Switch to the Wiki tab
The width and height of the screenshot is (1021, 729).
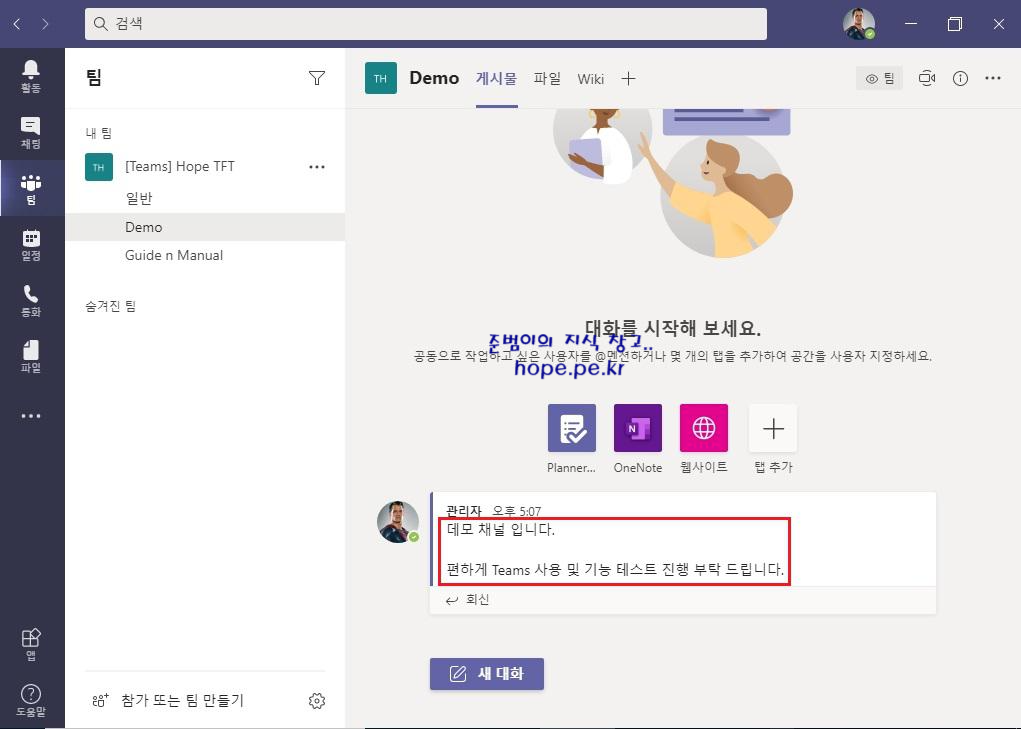(591, 79)
